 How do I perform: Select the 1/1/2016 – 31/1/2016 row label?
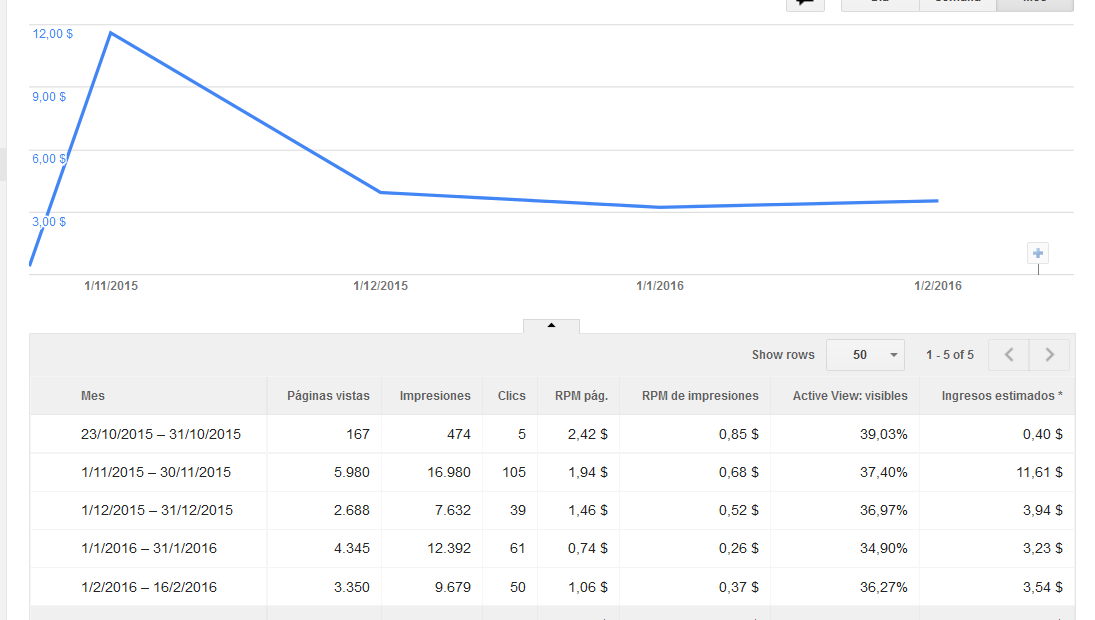(x=149, y=548)
